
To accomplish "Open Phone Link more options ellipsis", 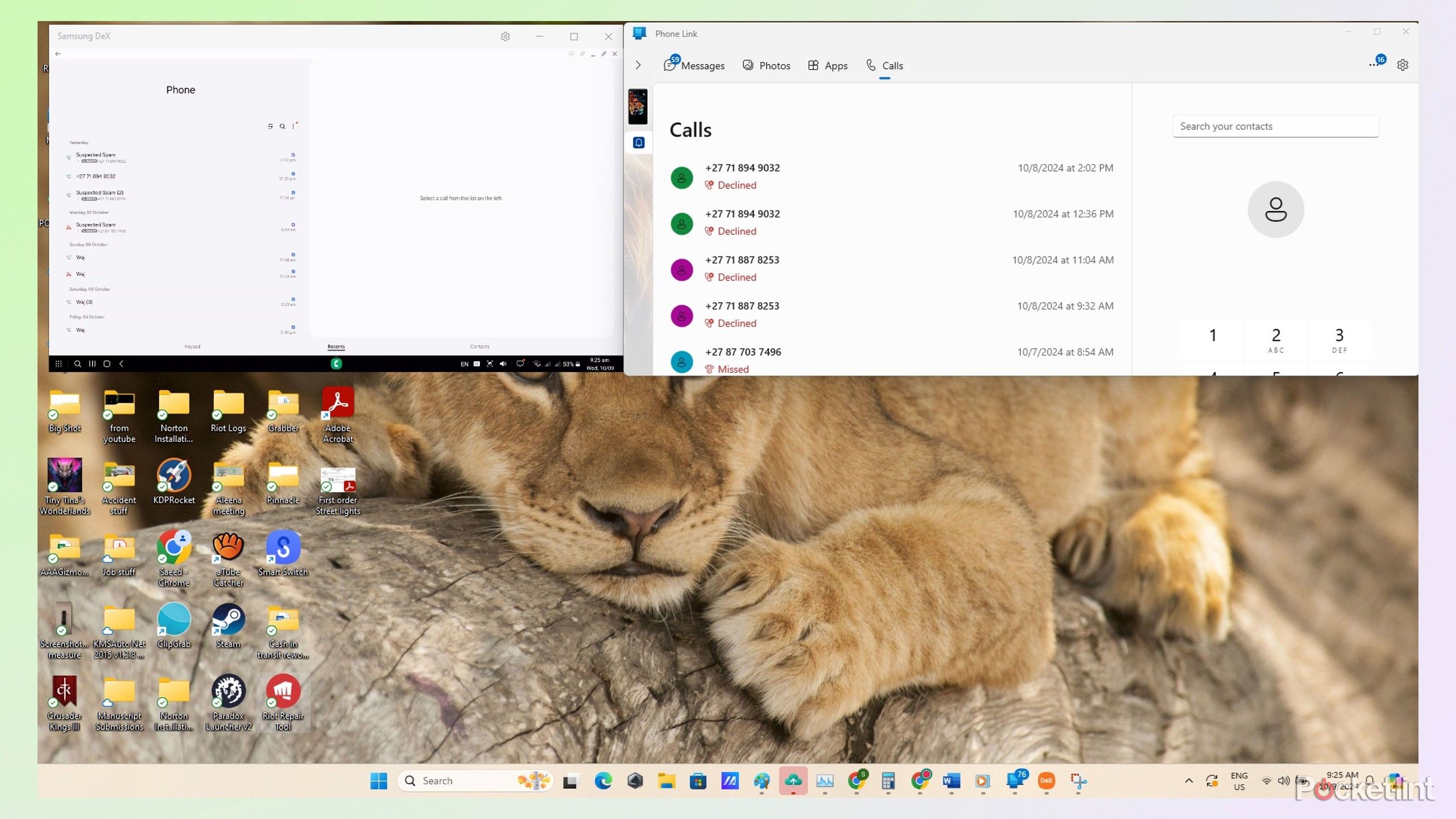I will coord(1374,65).
